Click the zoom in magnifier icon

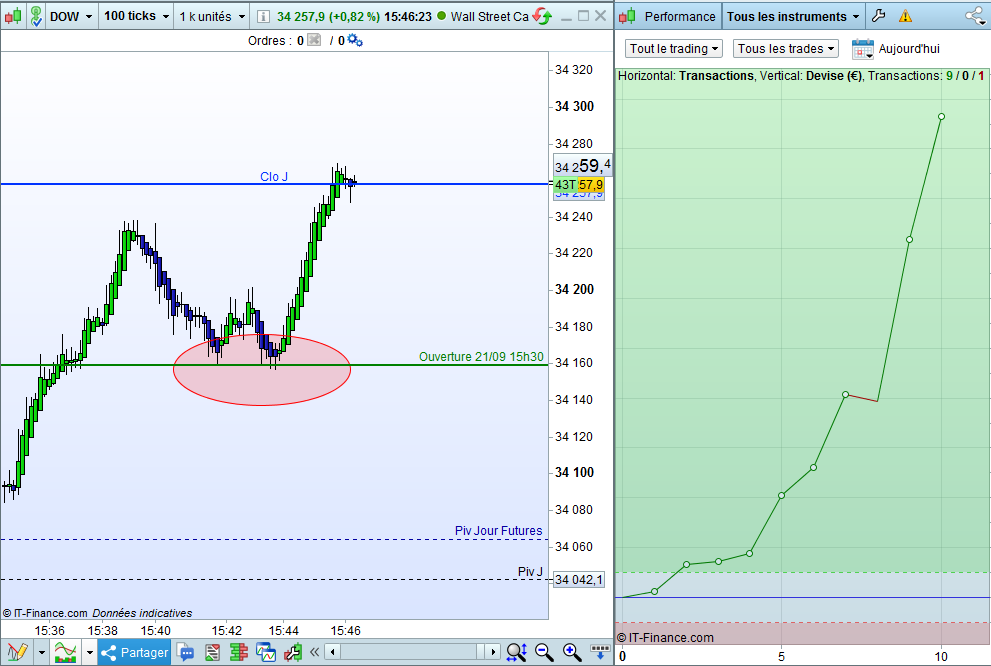click(x=572, y=652)
